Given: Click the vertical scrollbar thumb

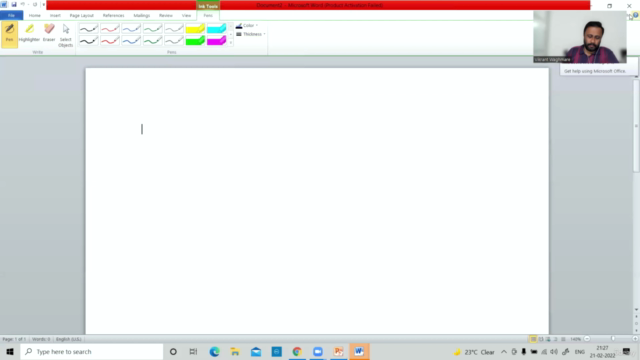Looking at the screenshot, I should (636, 126).
